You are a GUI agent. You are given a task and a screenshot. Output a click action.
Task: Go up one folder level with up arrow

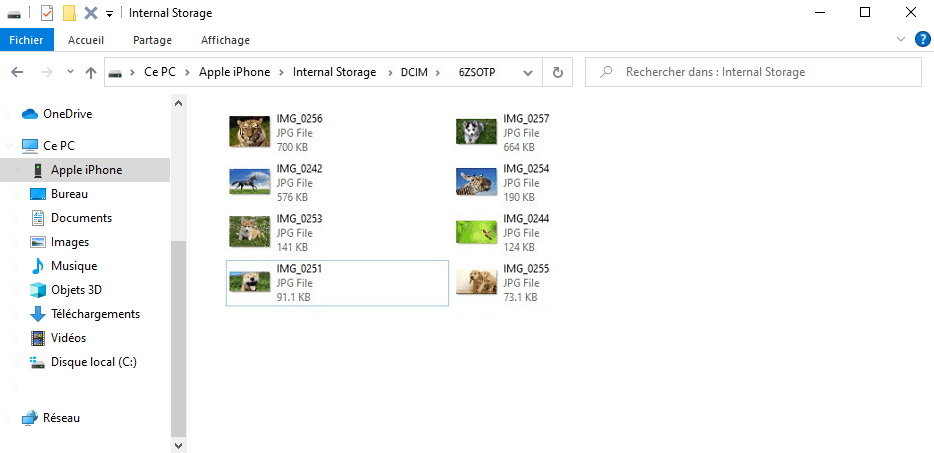(91, 72)
